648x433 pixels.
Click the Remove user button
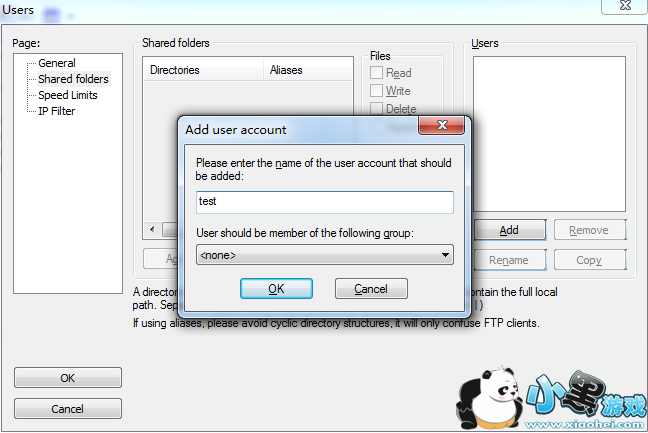point(589,230)
